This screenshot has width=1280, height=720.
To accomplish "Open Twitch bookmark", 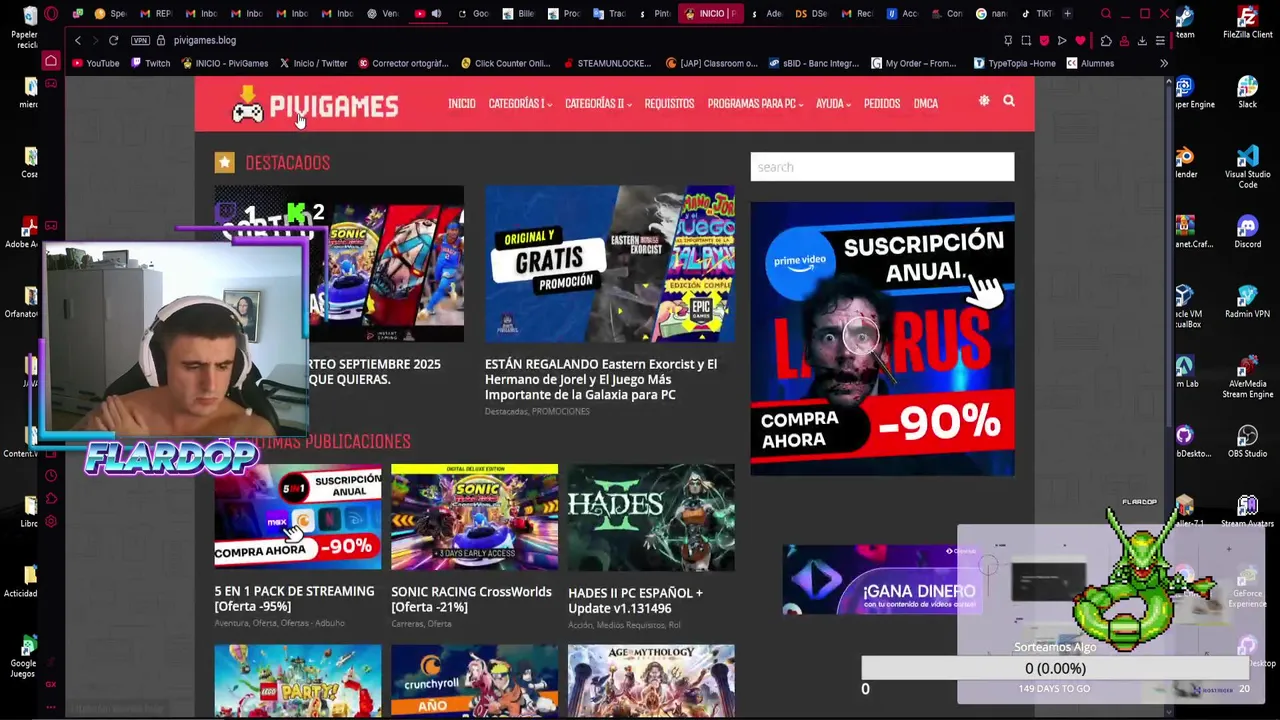I will click(x=150, y=63).
